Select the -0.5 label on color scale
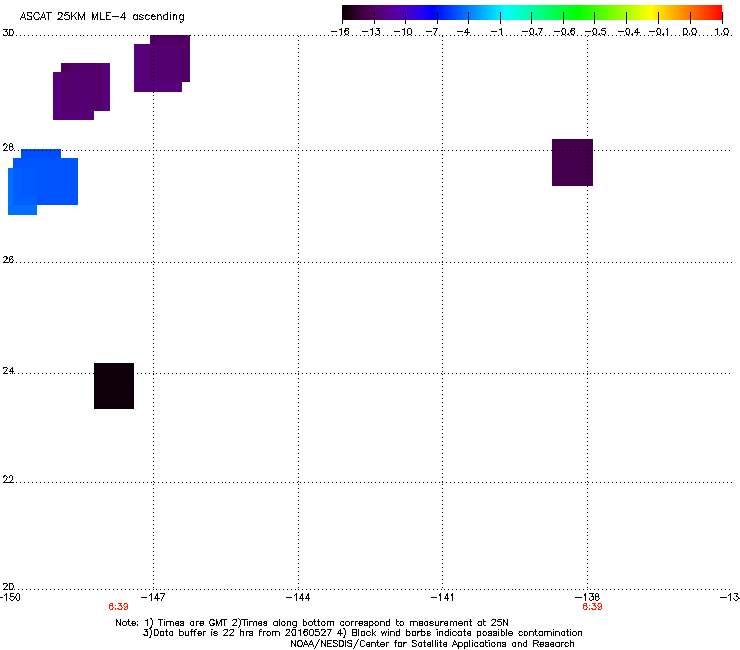Viewport: 740px width, 650px height. click(595, 32)
